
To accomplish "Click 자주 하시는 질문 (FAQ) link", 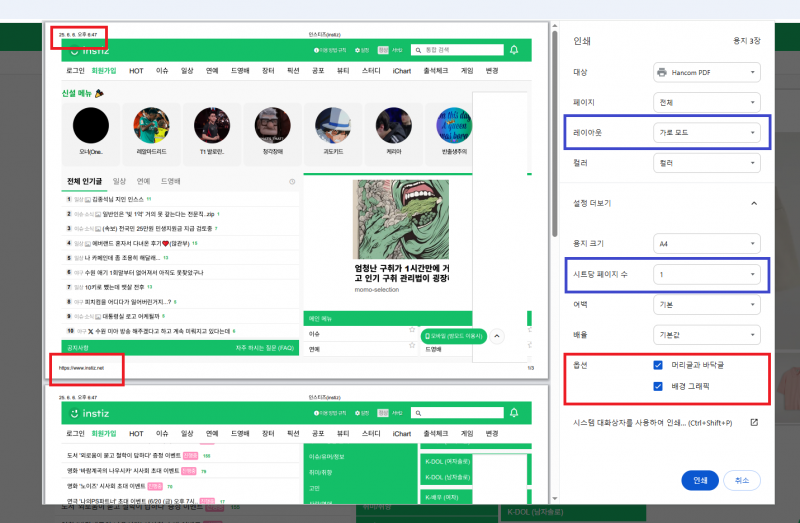I will [265, 348].
